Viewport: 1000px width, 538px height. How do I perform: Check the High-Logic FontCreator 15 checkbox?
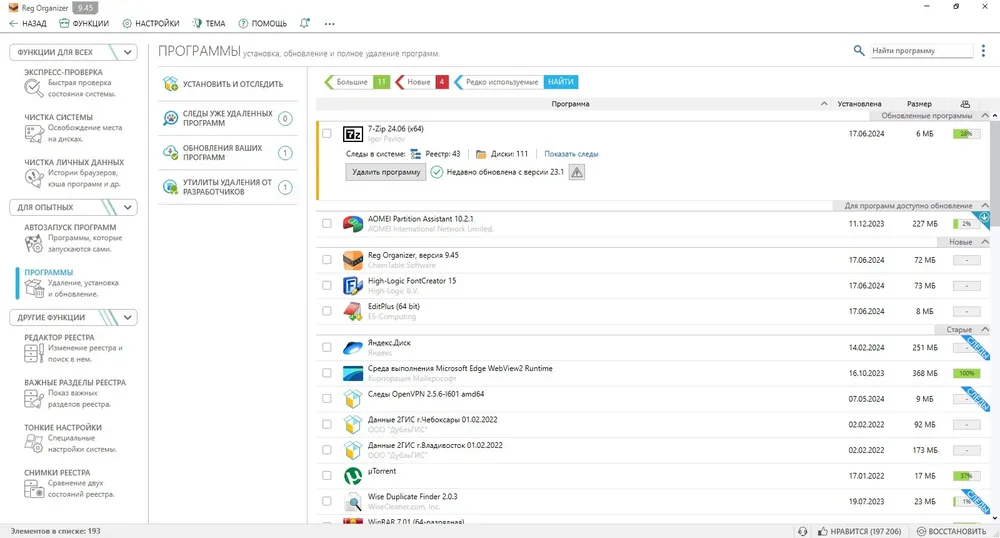[x=327, y=286]
